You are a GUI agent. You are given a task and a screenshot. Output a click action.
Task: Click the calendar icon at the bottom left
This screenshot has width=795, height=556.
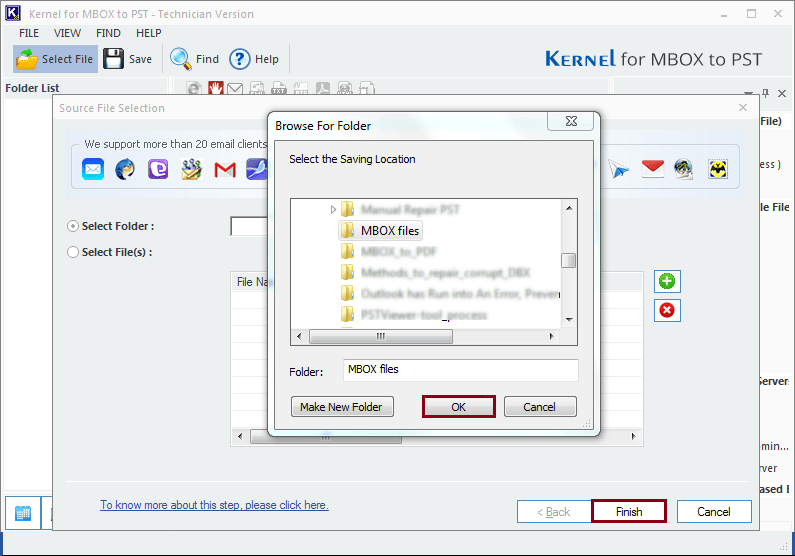pos(23,513)
